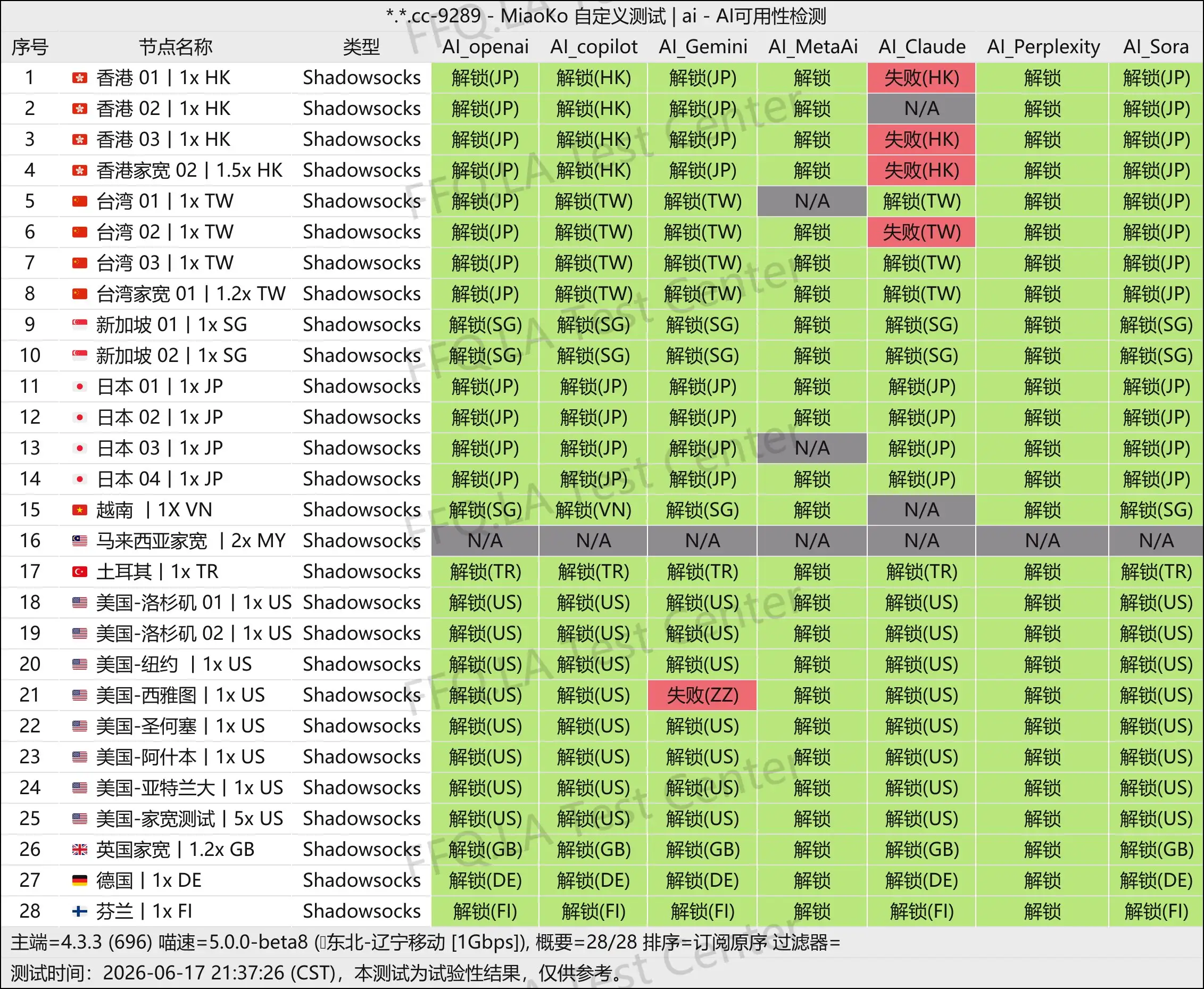Select the N/A cell in 台湾 01 row
This screenshot has width=1204, height=989.
click(812, 201)
